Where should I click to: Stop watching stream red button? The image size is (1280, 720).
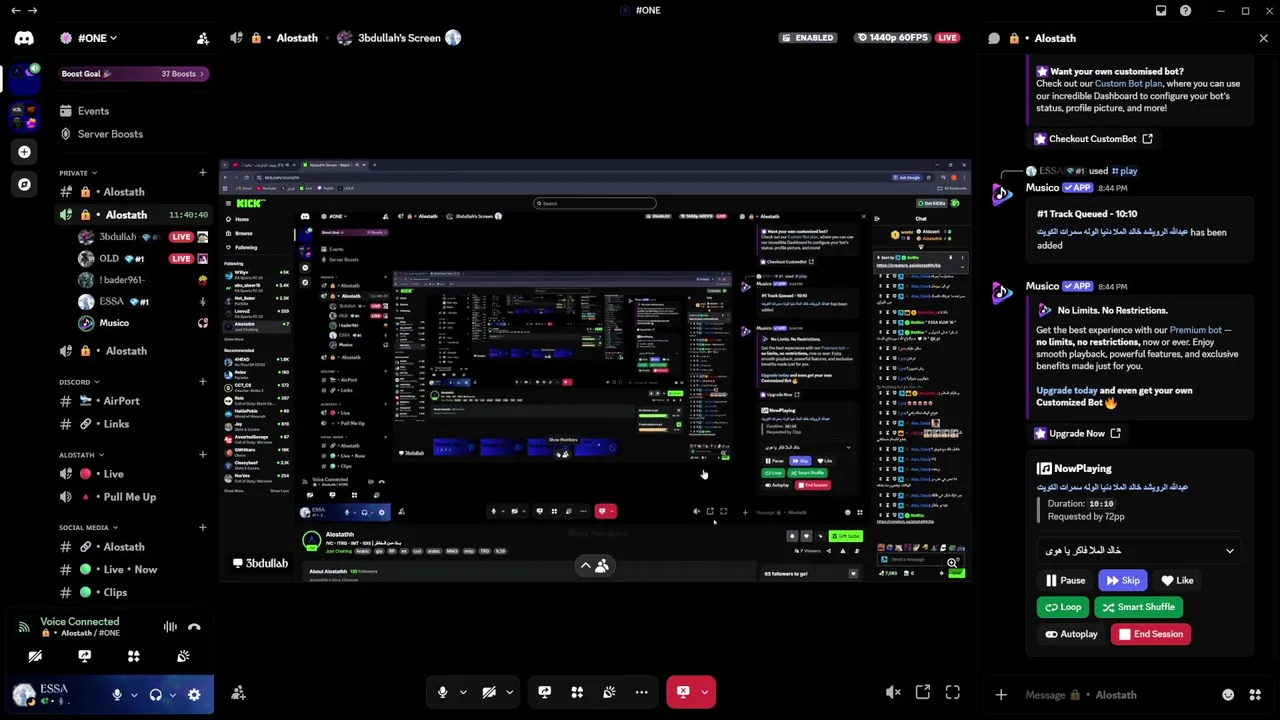[x=683, y=692]
